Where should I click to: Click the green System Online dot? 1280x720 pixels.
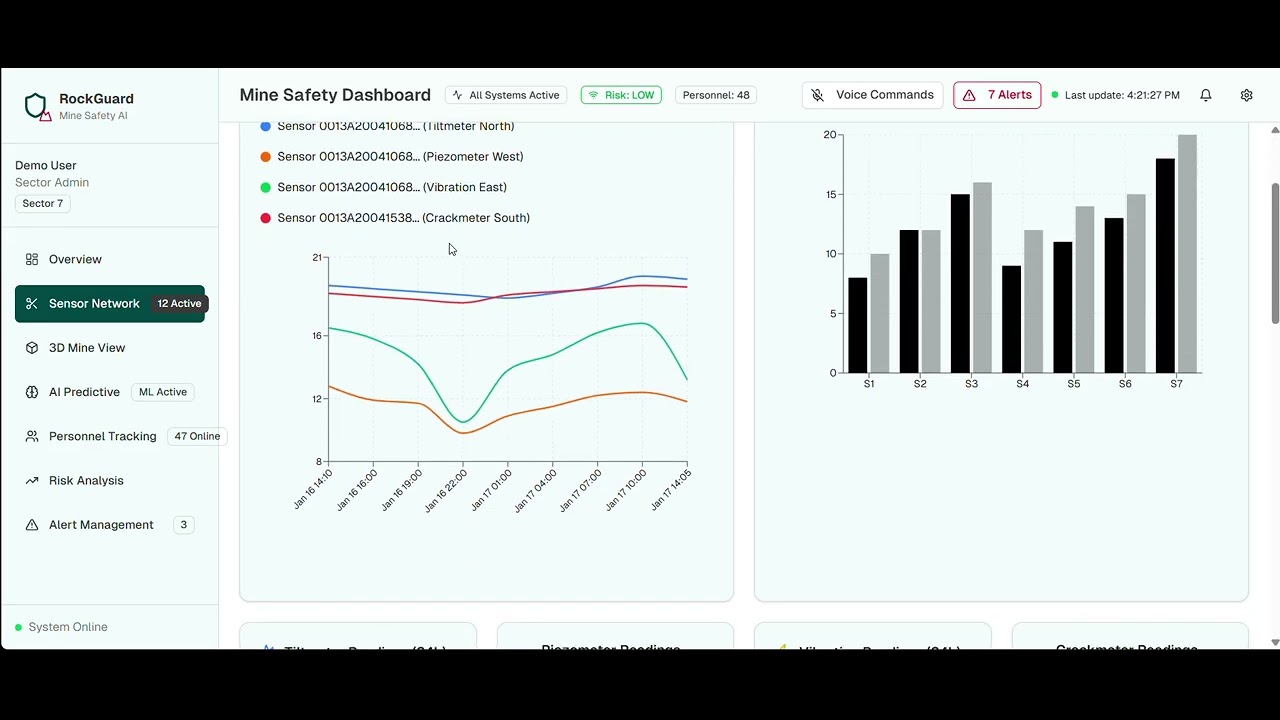18,627
